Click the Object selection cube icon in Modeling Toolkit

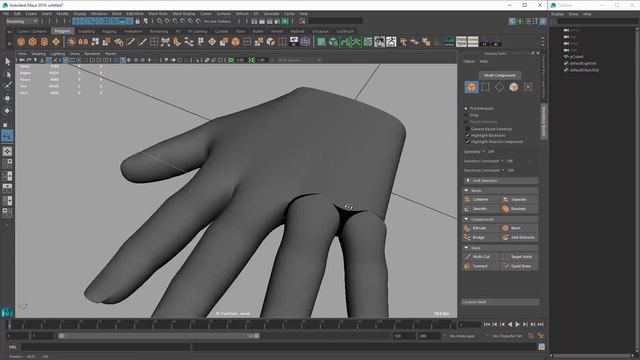pyautogui.click(x=471, y=87)
